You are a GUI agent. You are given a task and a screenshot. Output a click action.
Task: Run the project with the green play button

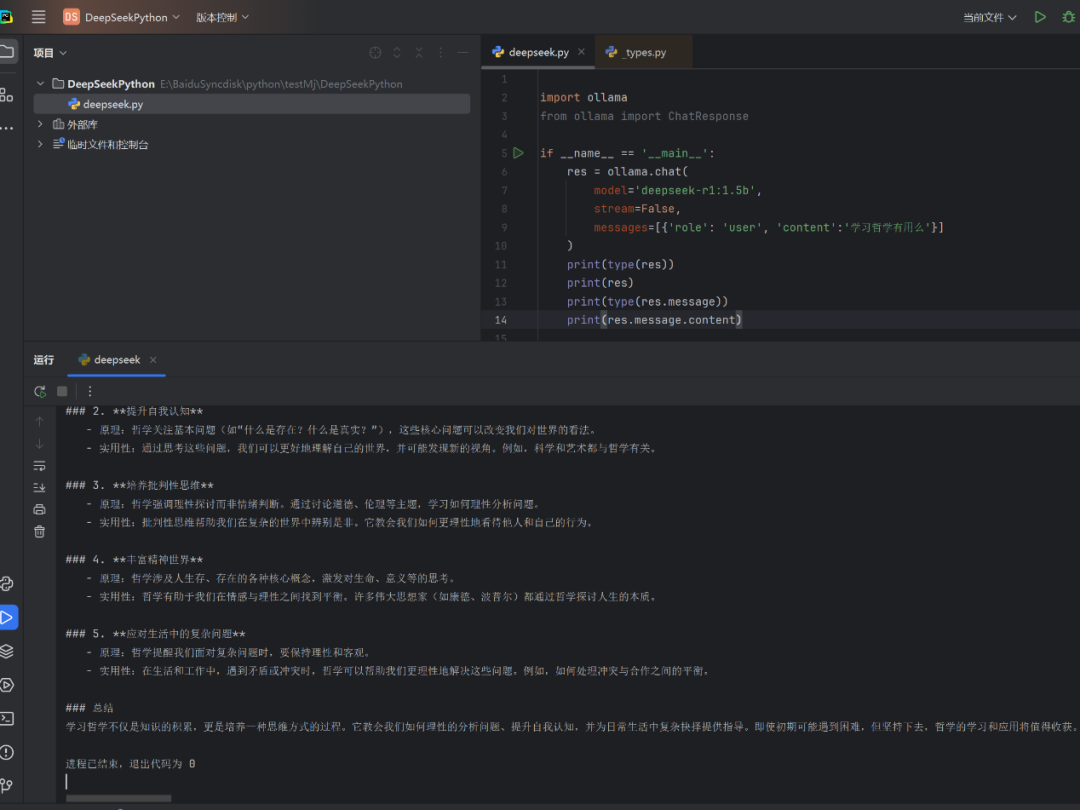1040,16
